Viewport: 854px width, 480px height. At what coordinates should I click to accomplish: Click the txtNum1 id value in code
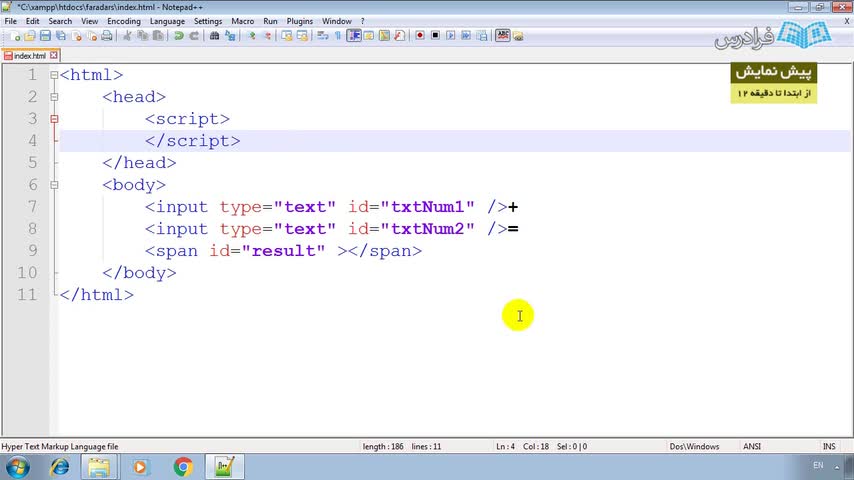coord(427,207)
